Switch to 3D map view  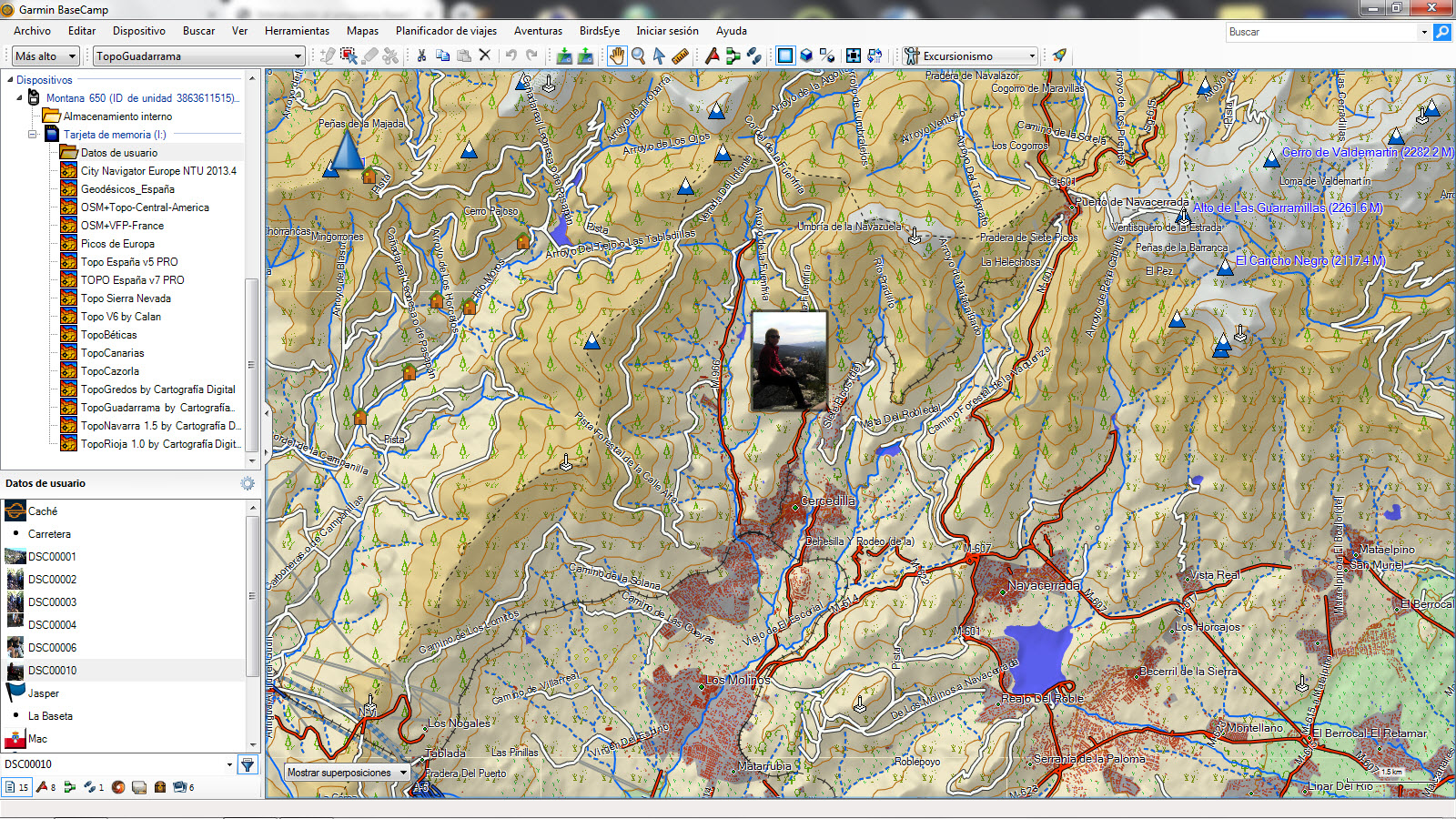click(805, 56)
